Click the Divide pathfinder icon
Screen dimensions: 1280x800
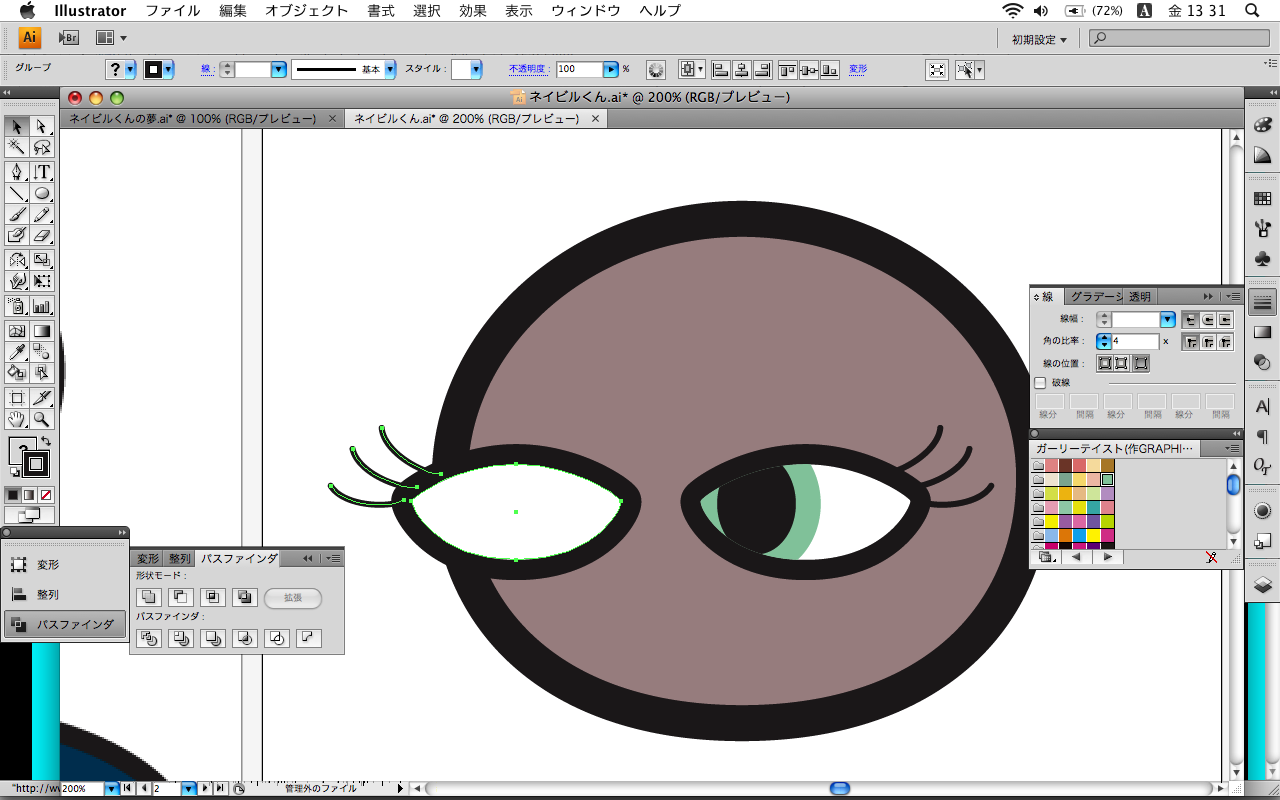coord(149,638)
